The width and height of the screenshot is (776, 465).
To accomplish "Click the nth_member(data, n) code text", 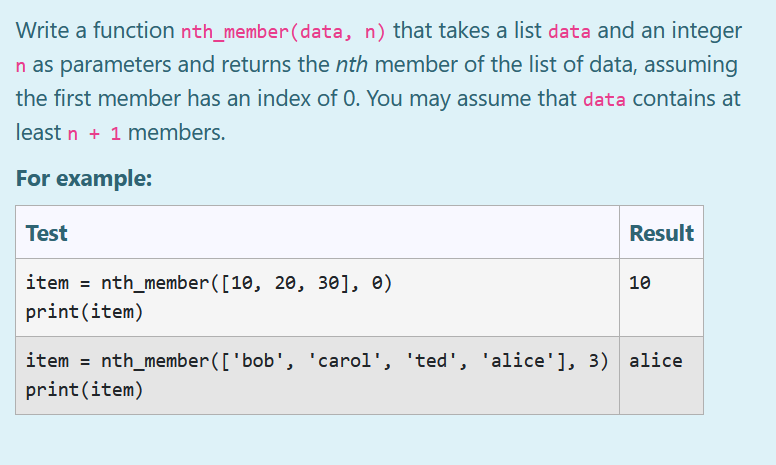I will pyautogui.click(x=283, y=32).
